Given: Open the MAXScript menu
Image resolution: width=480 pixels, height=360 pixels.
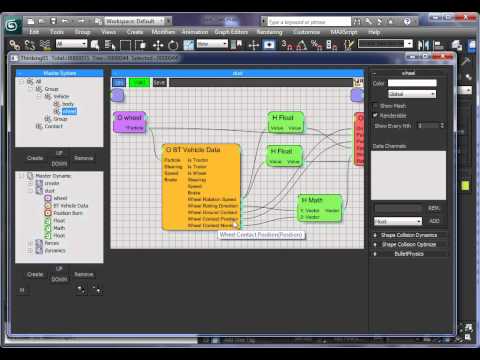Looking at the screenshot, I should pyautogui.click(x=344, y=32).
